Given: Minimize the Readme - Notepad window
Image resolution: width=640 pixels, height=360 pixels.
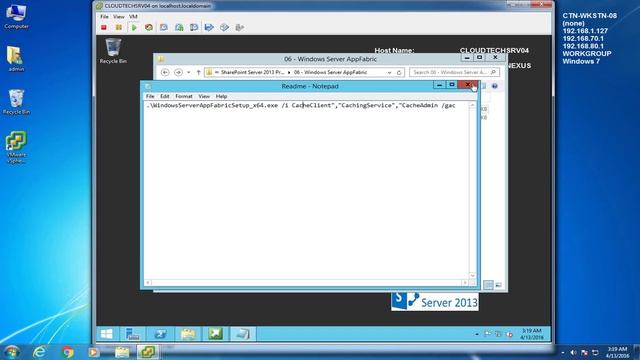Looking at the screenshot, I should point(439,85).
